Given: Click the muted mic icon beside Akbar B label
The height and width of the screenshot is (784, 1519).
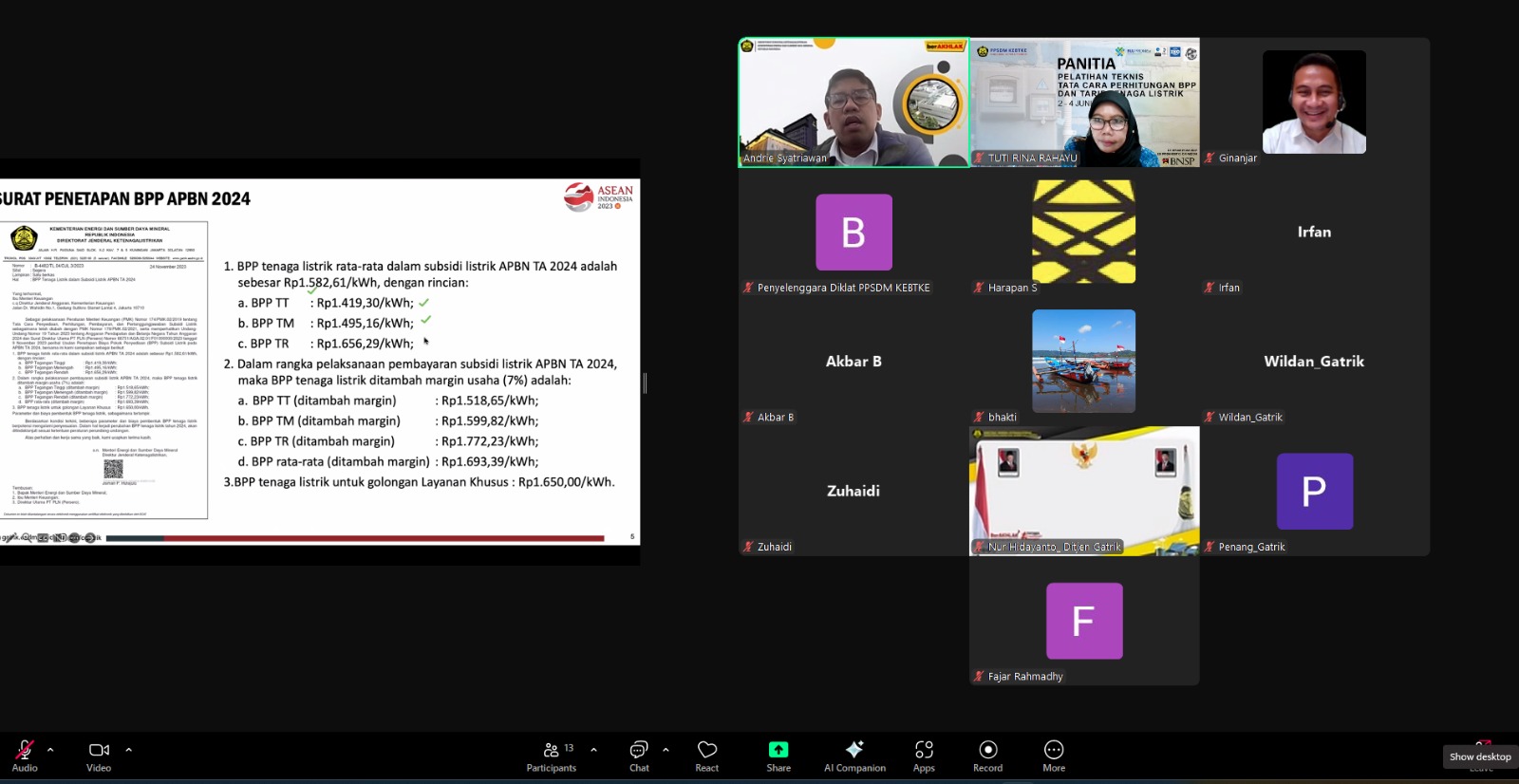Looking at the screenshot, I should (748, 417).
